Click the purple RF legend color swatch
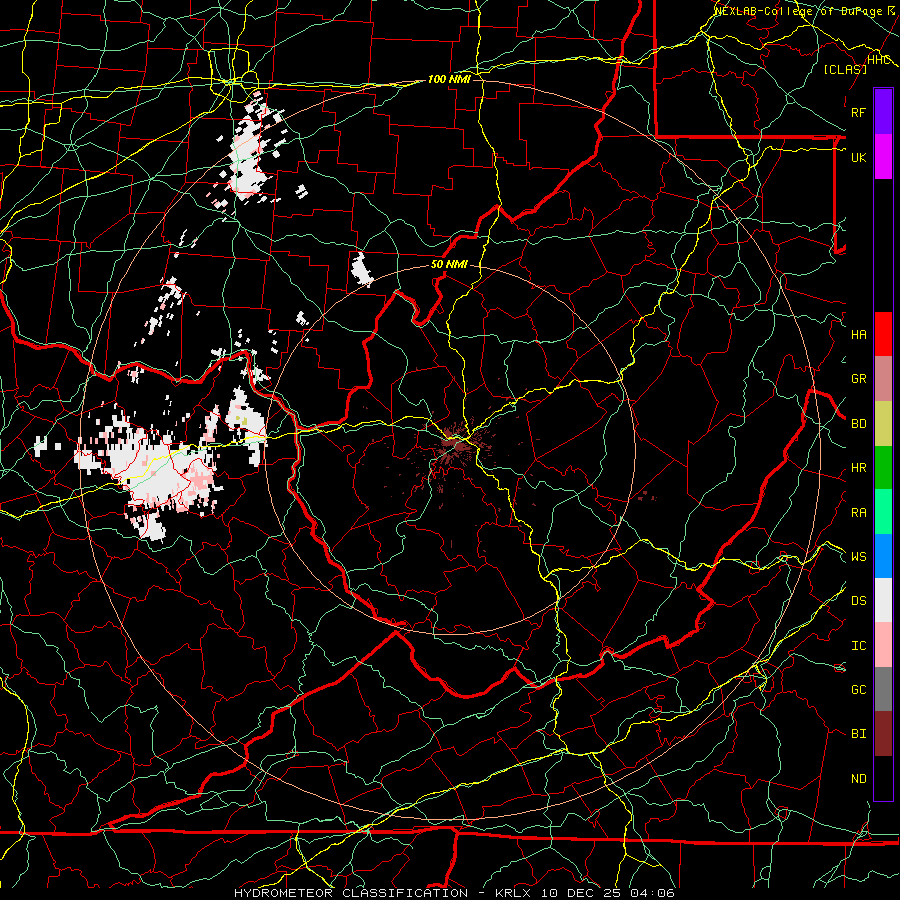Screen dimensions: 900x900 (883, 112)
